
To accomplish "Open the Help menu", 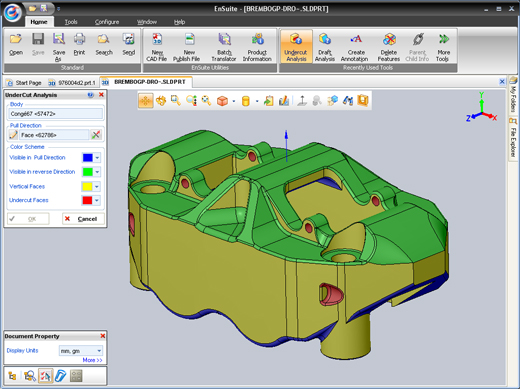I will click(179, 22).
